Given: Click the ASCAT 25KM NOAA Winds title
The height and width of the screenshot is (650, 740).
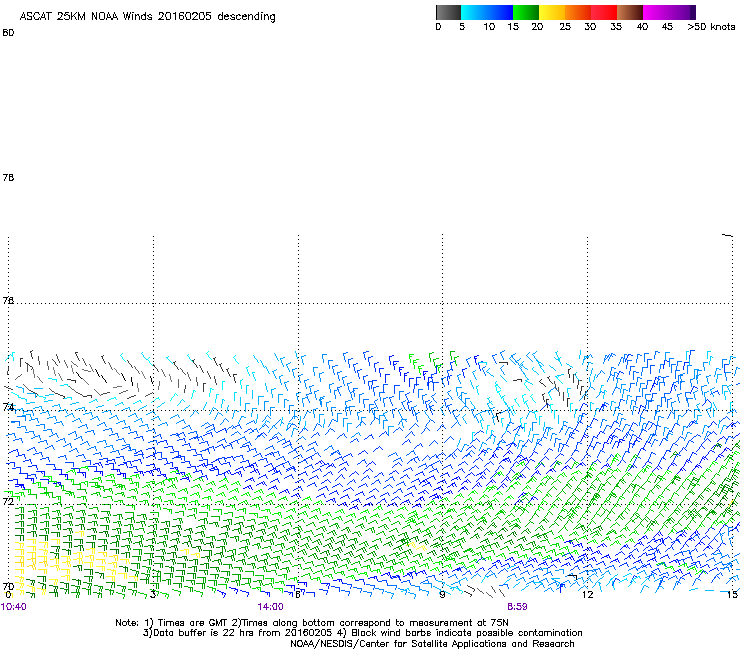Looking at the screenshot, I should 147,16.
